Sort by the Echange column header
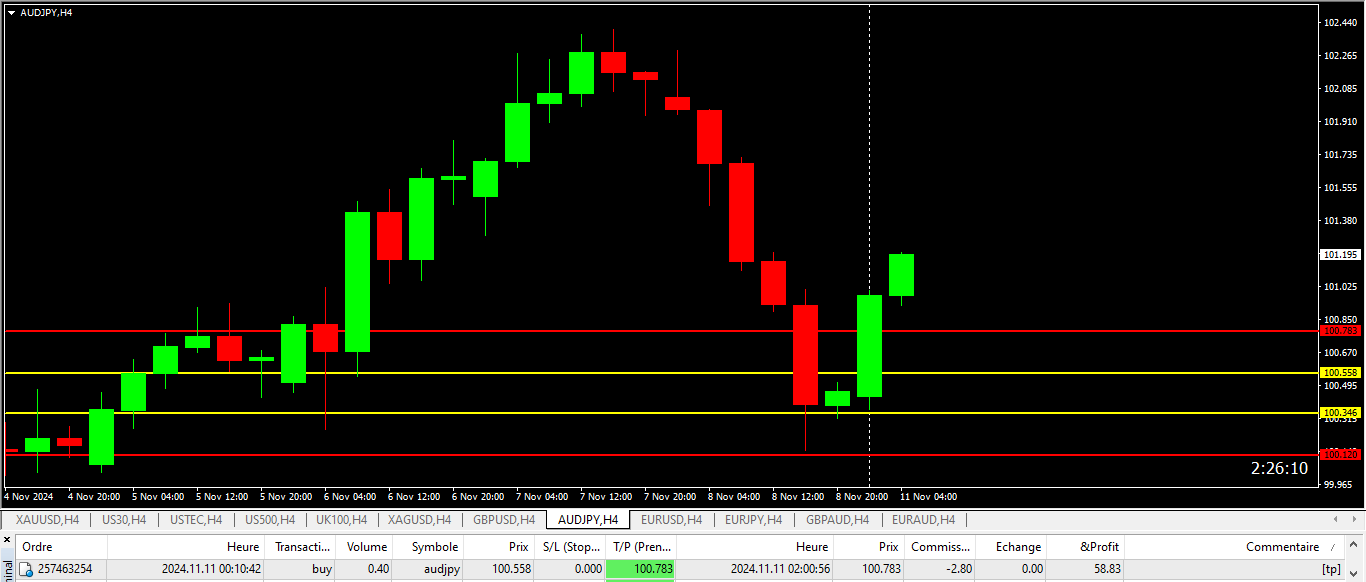The width and height of the screenshot is (1366, 582). tap(1011, 547)
